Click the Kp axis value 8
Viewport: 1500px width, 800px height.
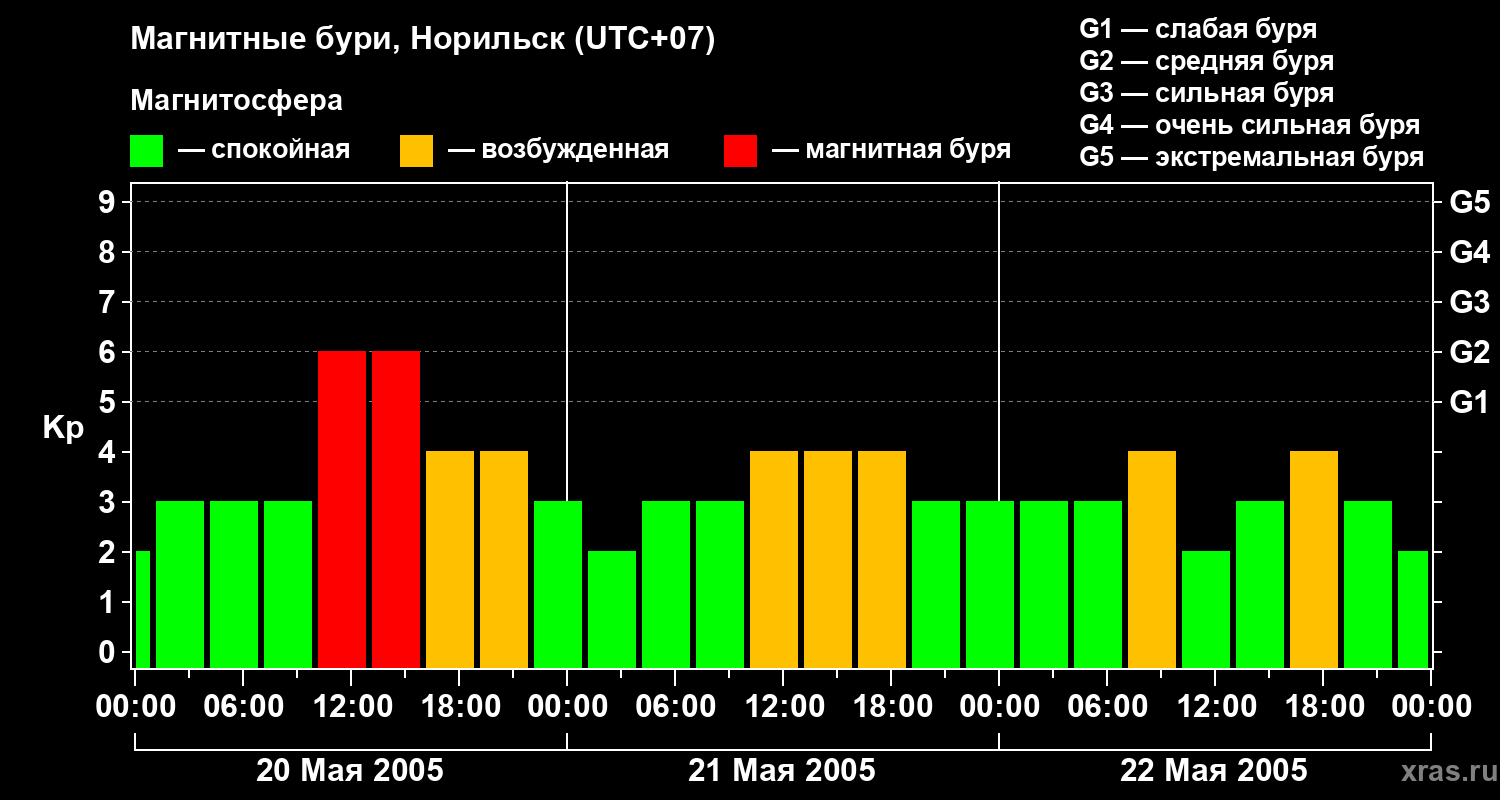coord(109,252)
